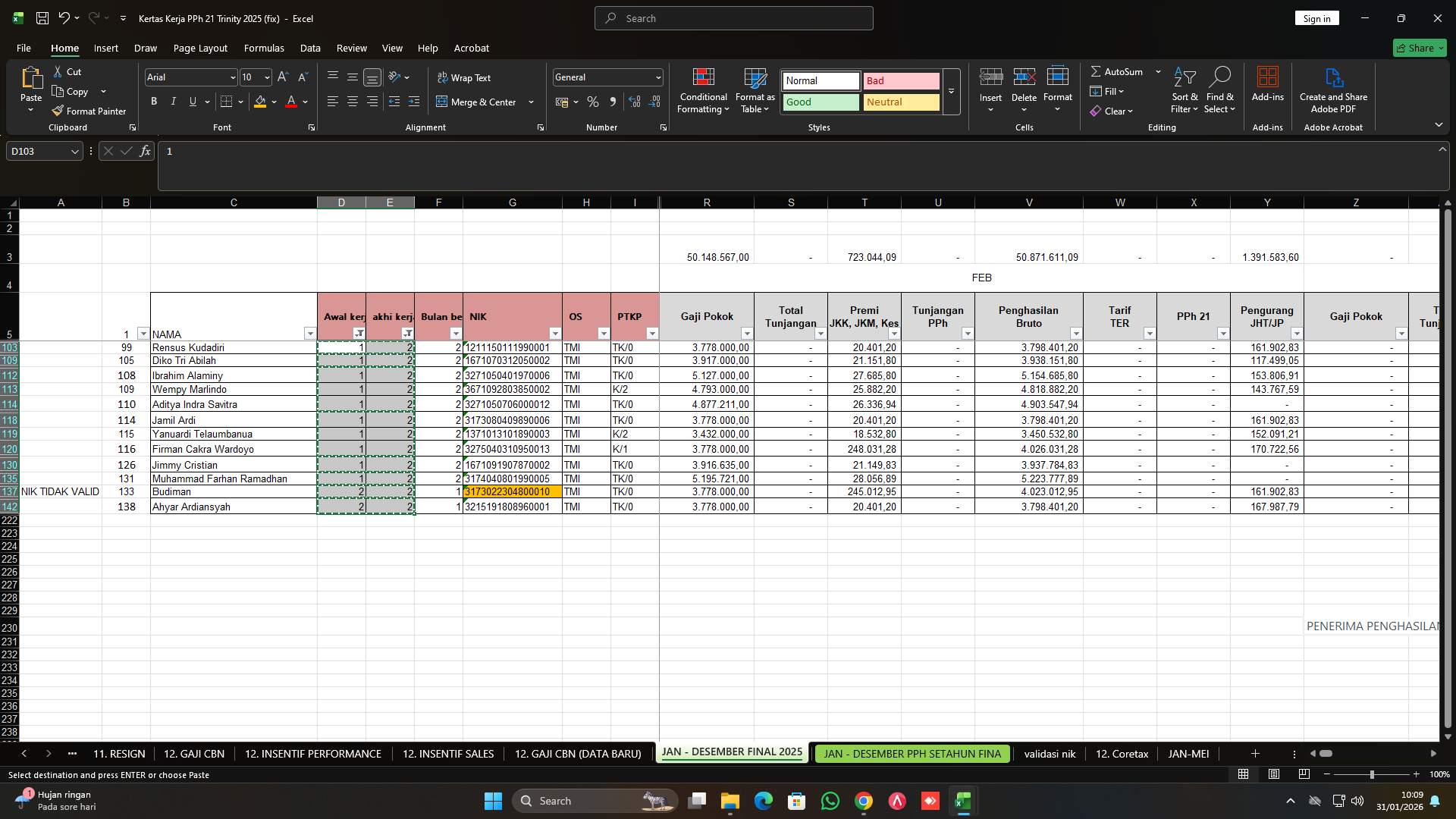
Task: Click the Borders icon in the Font group
Action: tap(226, 102)
